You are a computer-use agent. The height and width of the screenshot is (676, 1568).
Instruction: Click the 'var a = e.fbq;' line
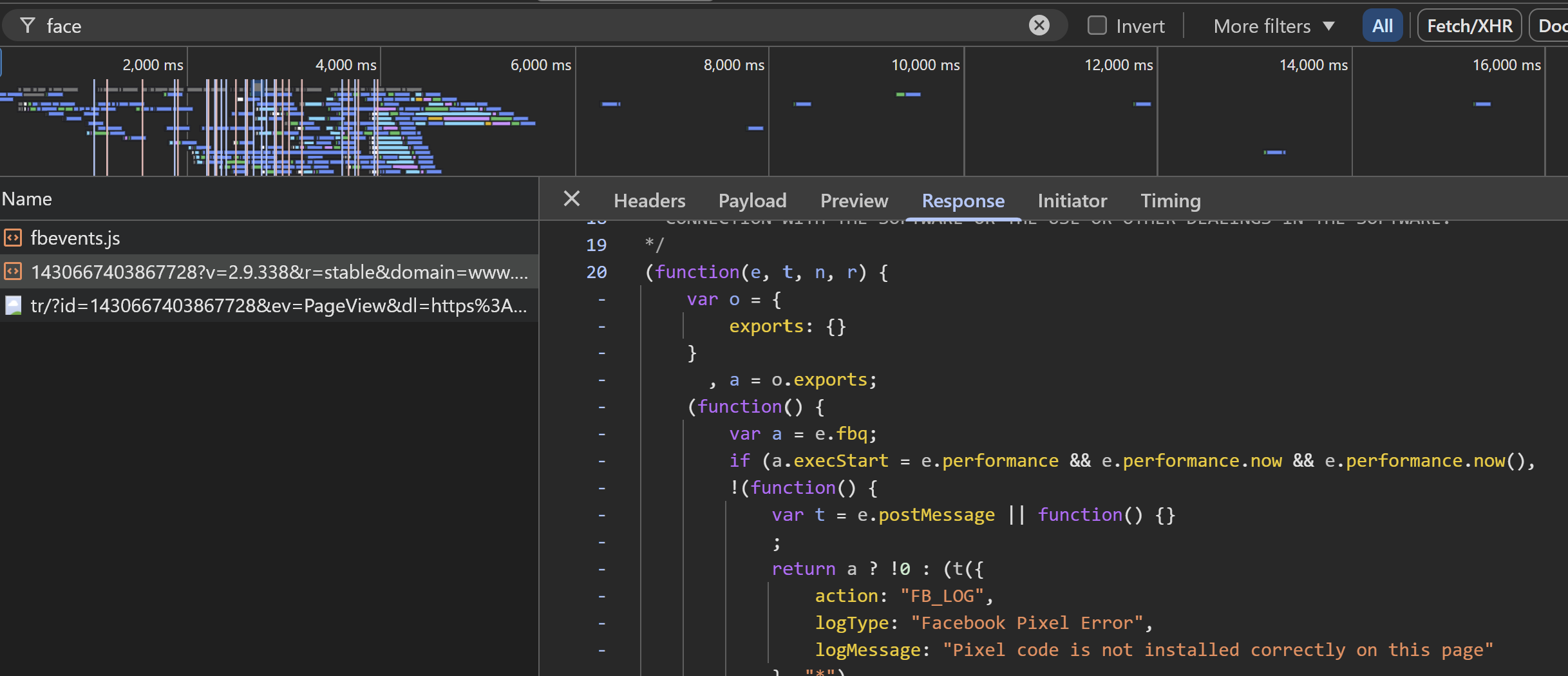click(803, 434)
